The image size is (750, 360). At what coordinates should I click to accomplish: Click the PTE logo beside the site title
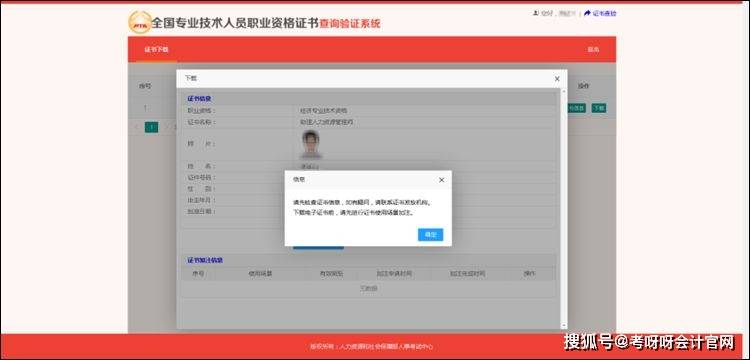tap(140, 22)
